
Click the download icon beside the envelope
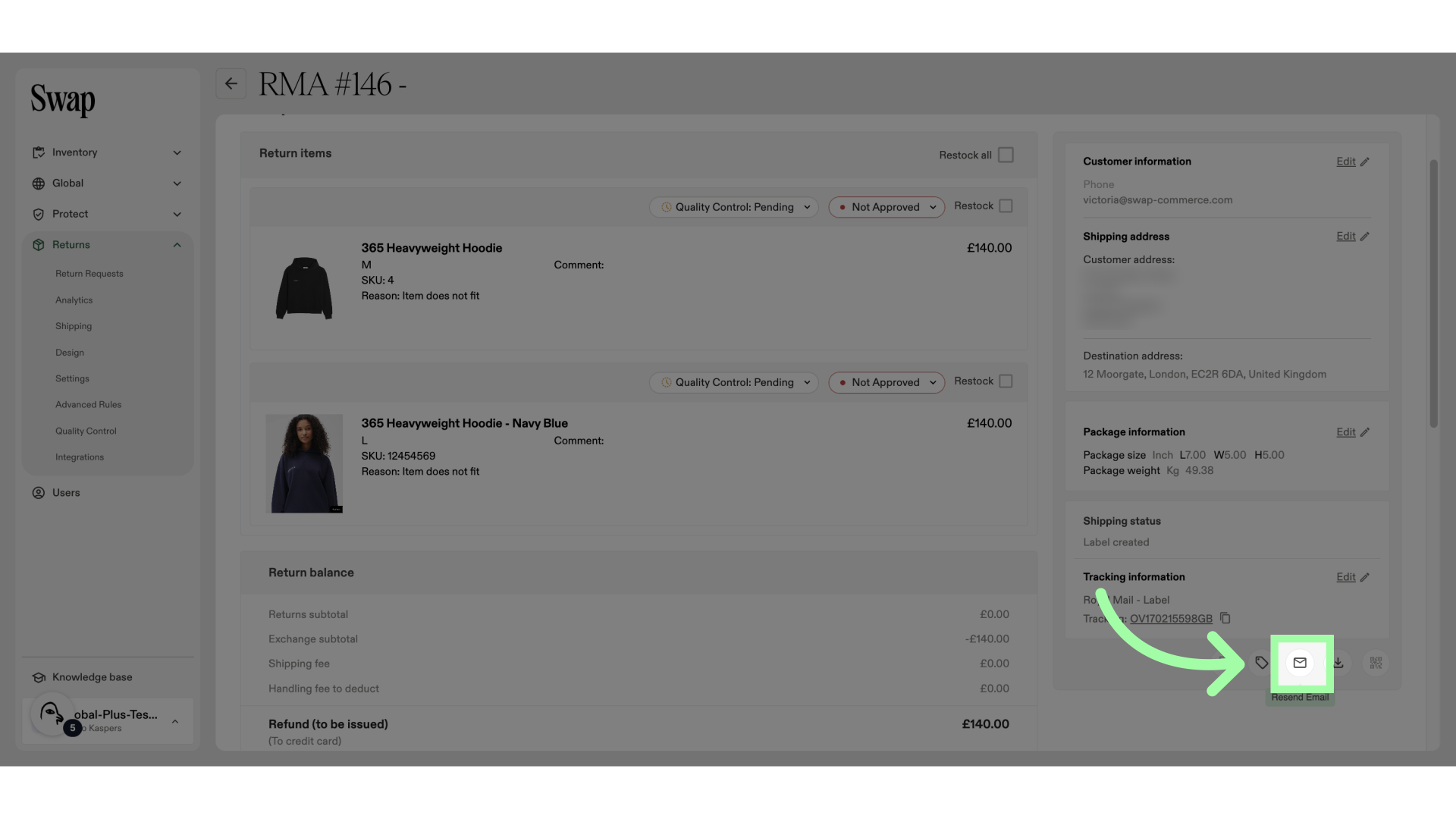point(1338,663)
